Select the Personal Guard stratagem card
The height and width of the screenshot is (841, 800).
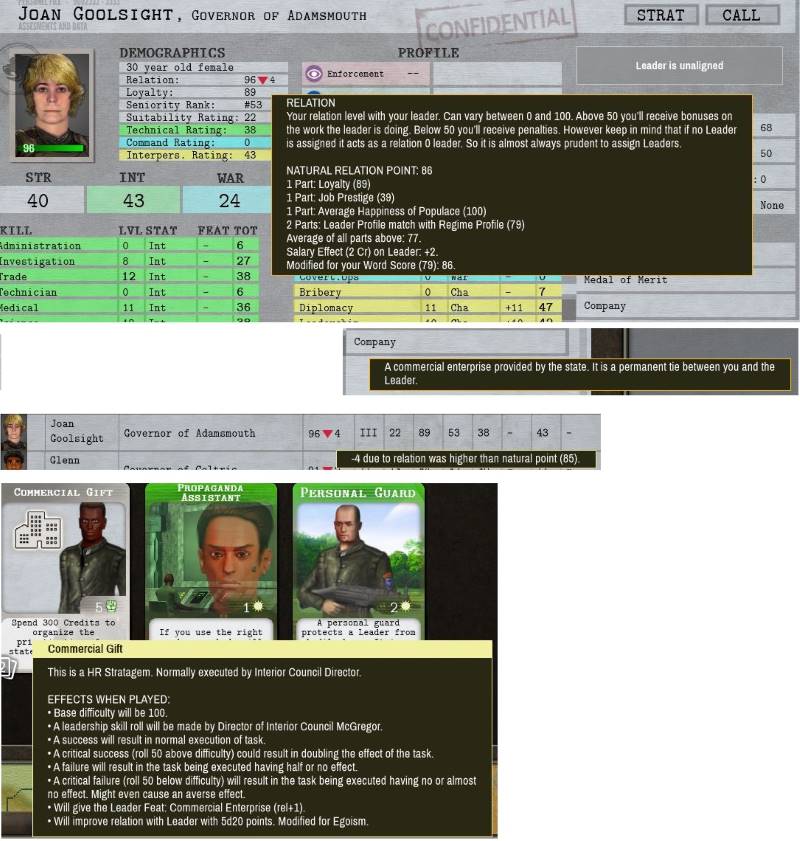click(x=358, y=562)
